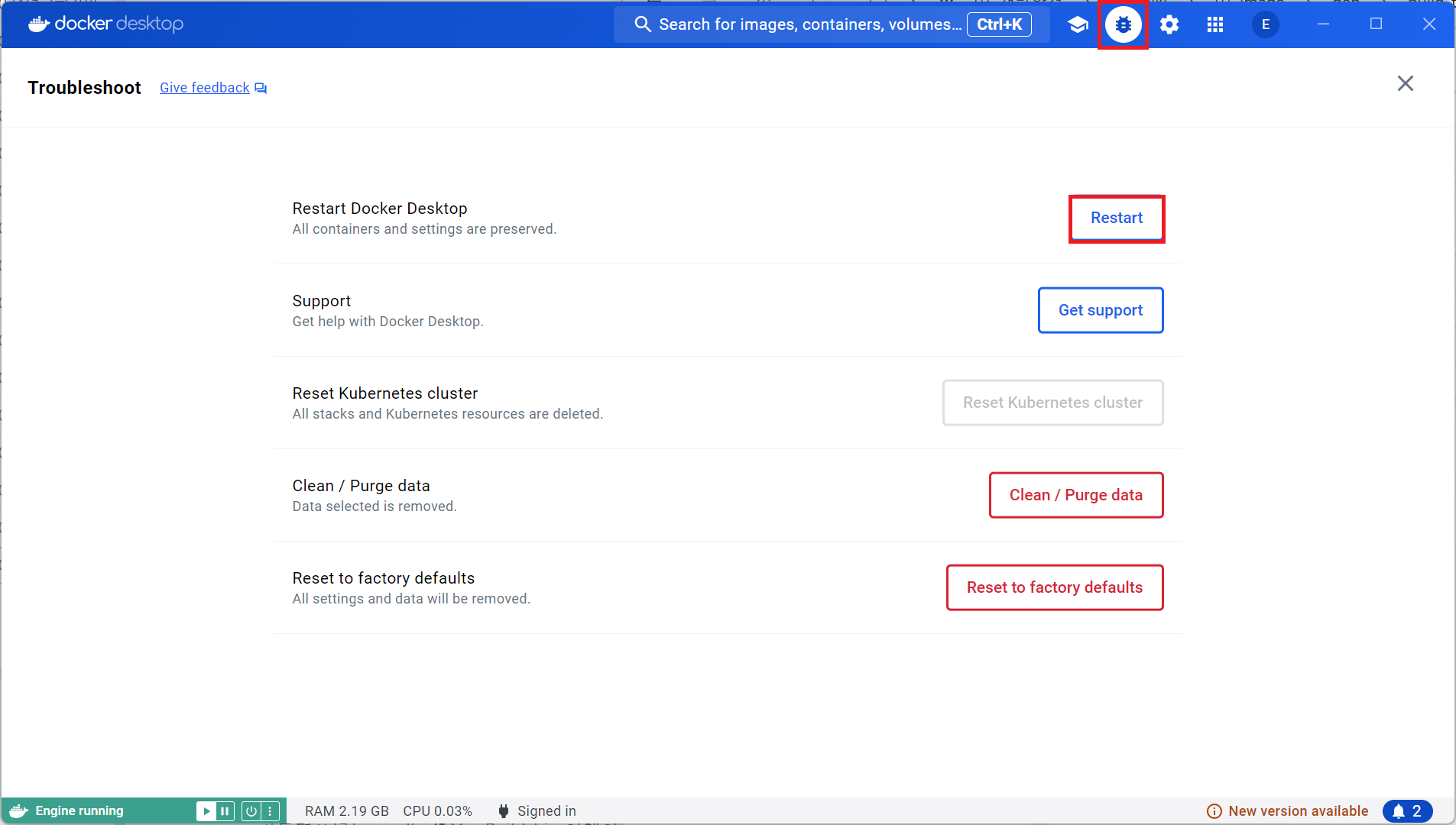Viewport: 1456px width, 825px height.
Task: Click the magnifier search icon
Action: (643, 24)
